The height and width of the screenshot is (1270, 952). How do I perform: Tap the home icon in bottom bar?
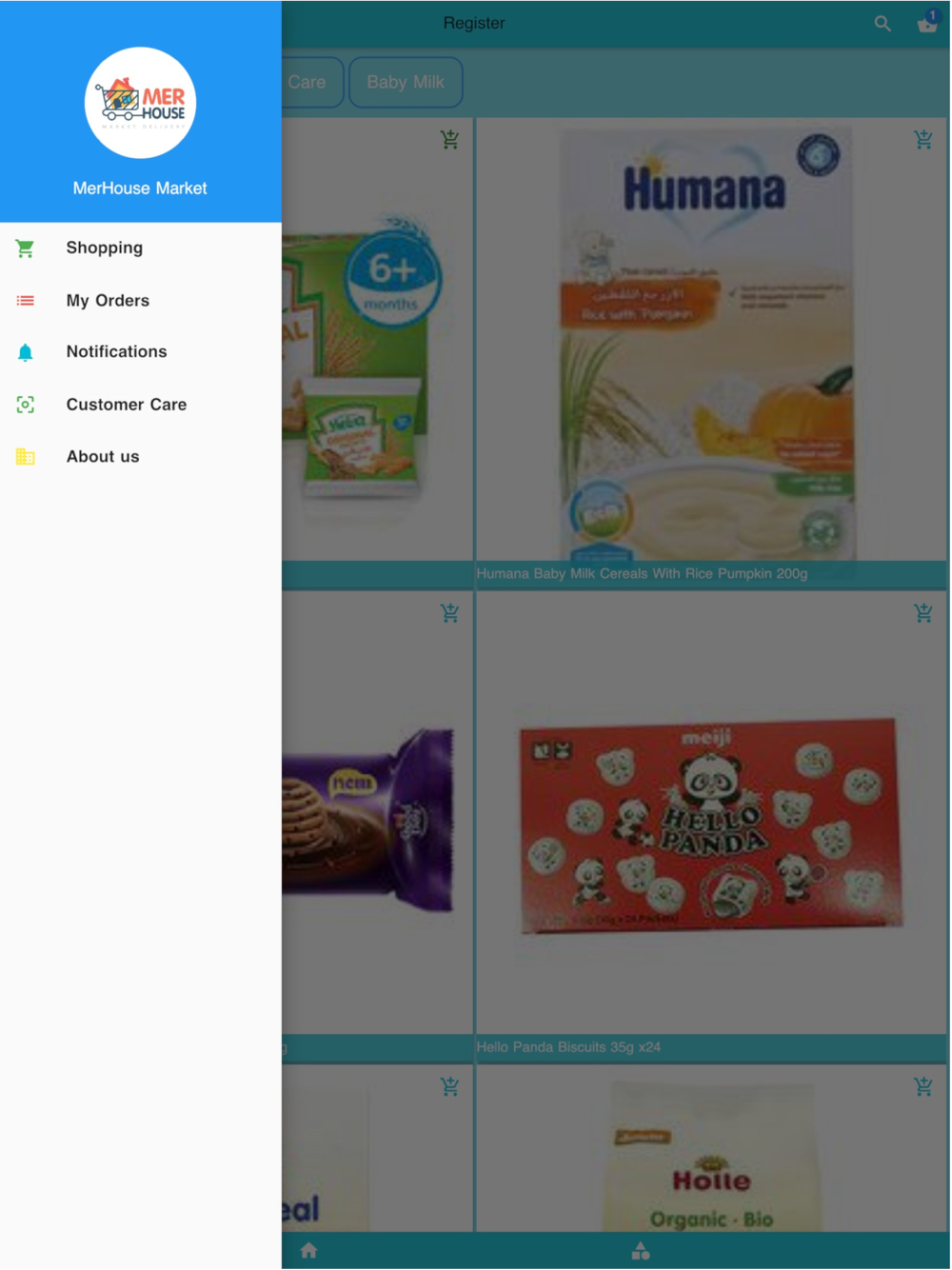coord(308,1251)
